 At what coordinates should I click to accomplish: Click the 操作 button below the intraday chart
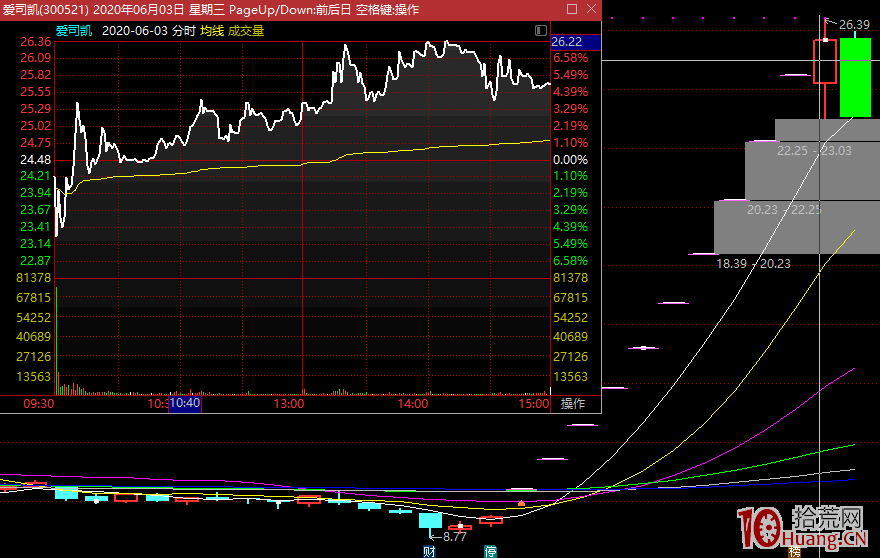click(x=573, y=404)
